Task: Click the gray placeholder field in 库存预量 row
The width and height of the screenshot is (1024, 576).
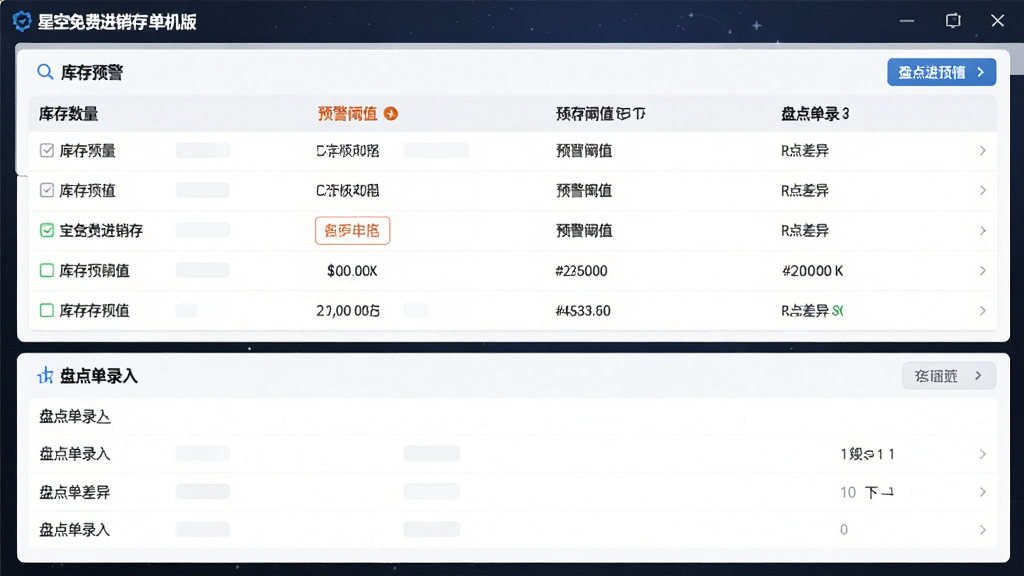Action: (202, 151)
